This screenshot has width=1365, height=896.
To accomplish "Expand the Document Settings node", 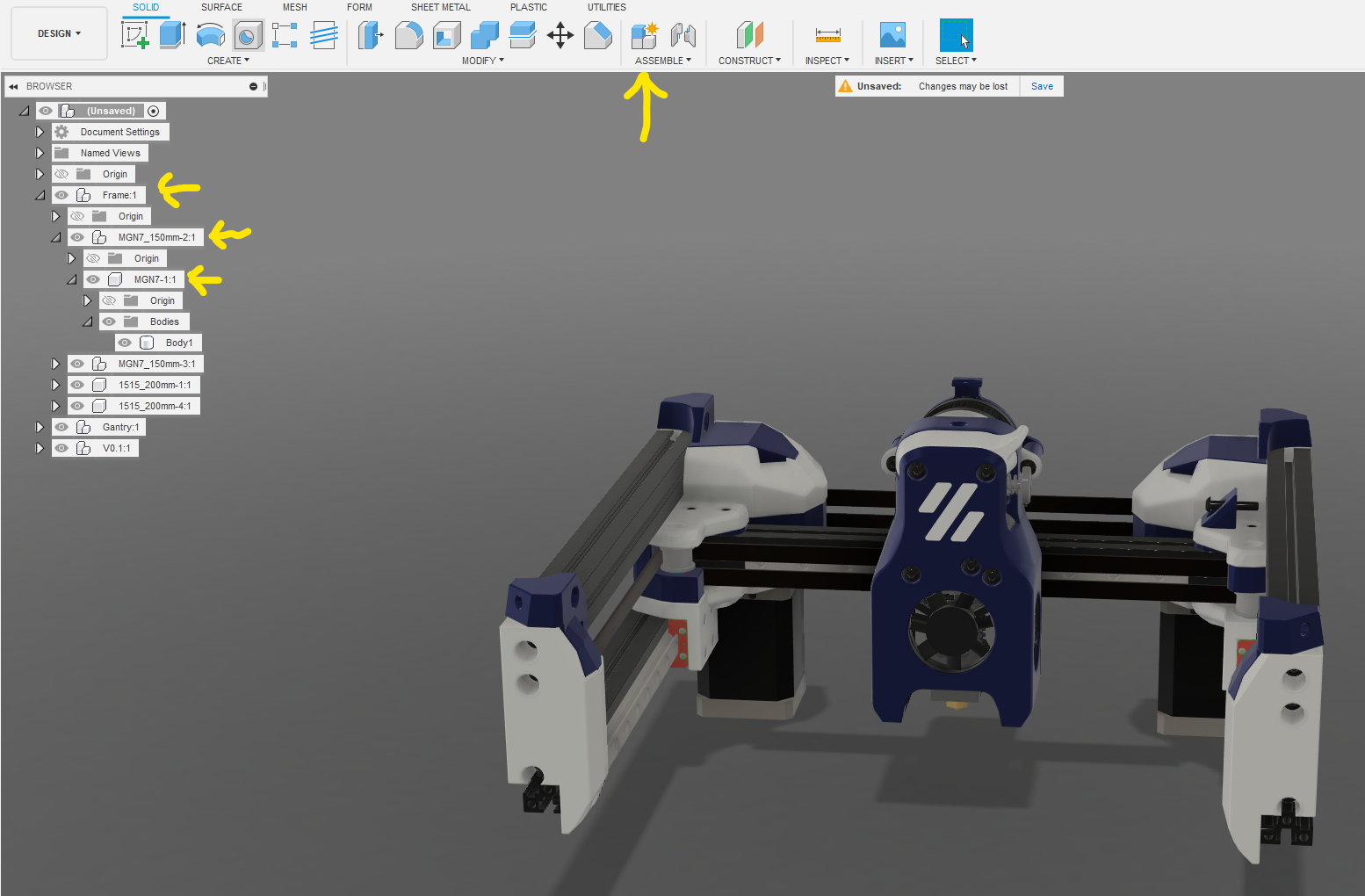I will coord(40,132).
